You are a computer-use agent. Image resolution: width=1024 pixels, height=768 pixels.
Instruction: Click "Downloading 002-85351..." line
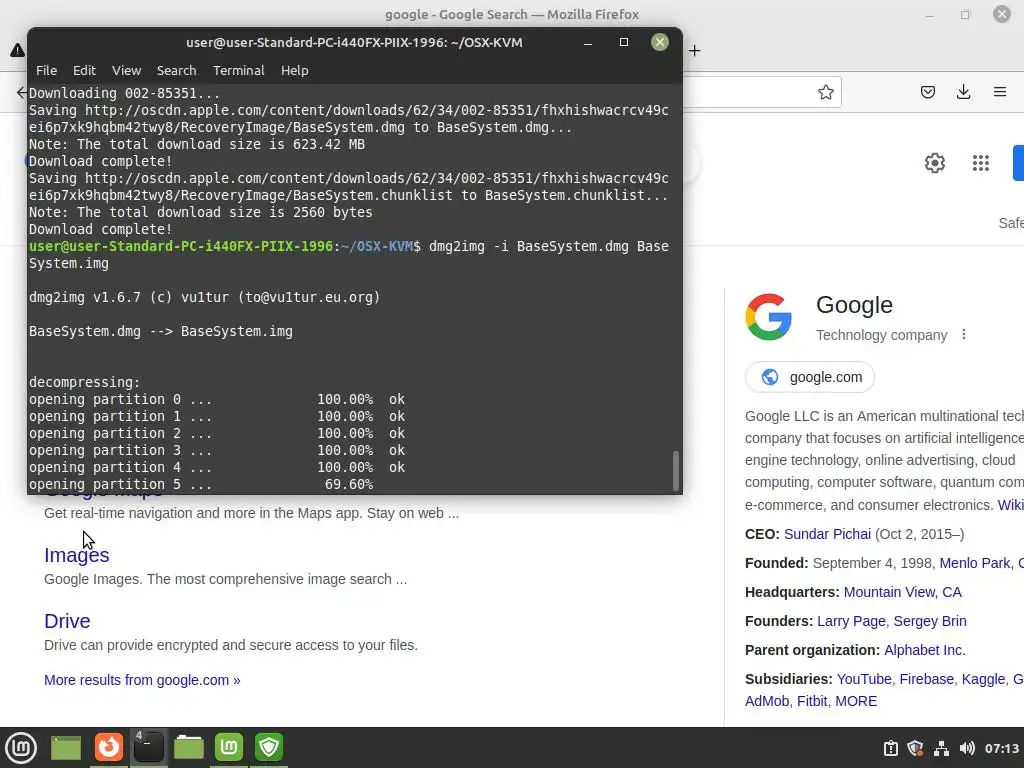tap(125, 93)
